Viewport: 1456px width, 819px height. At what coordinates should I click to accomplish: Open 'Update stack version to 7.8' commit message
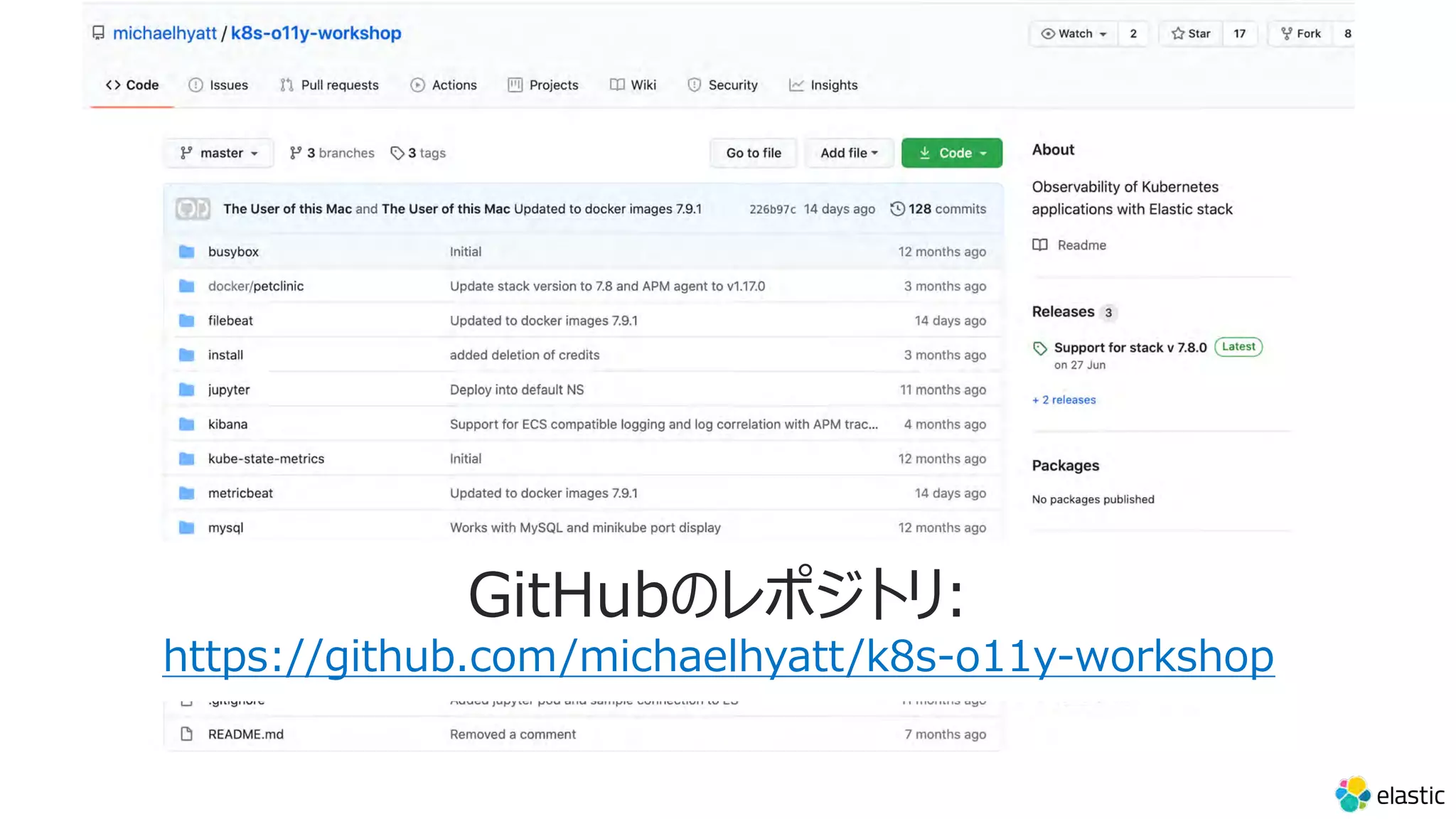pos(607,286)
